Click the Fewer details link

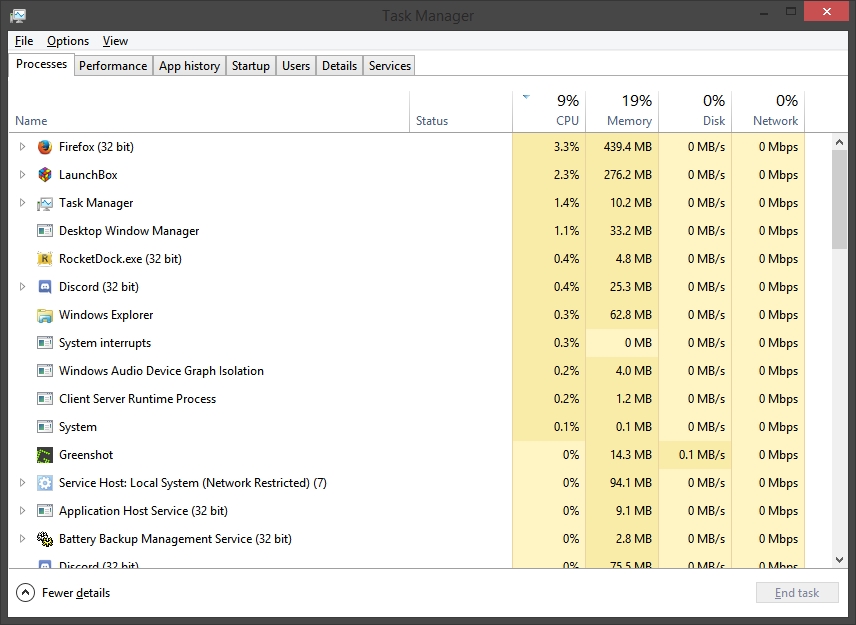(x=76, y=593)
